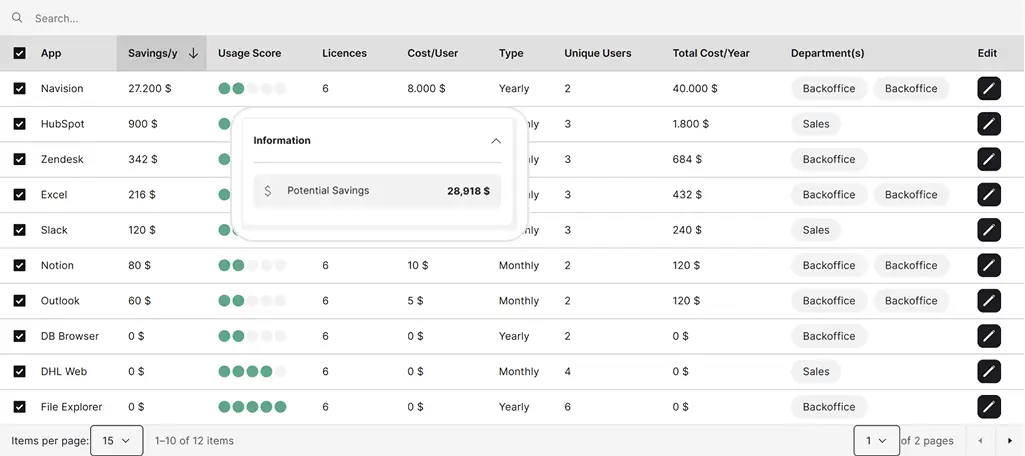The image size is (1025, 456).
Task: Open the items per page dropdown
Action: 116,441
